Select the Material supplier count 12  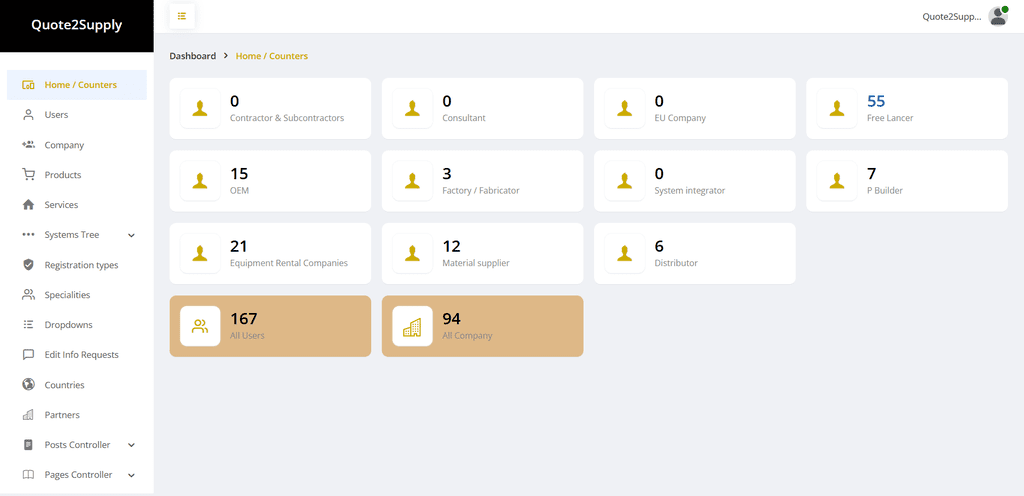pyautogui.click(x=451, y=246)
